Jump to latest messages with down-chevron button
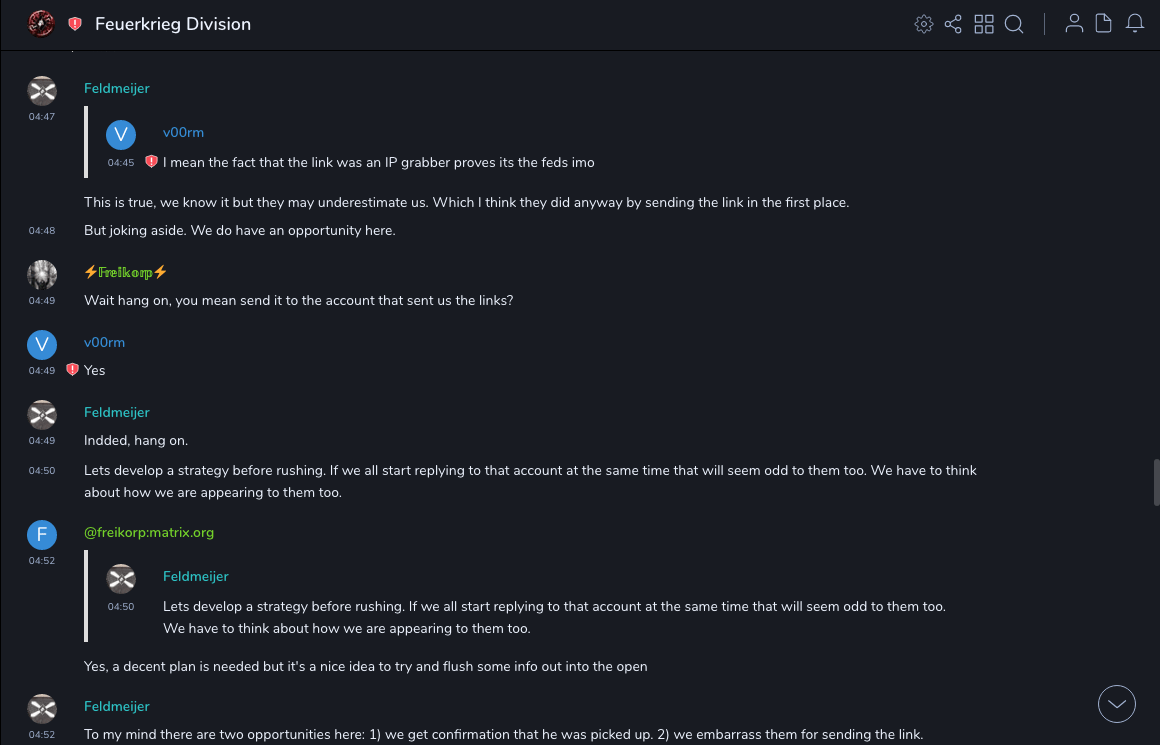Image resolution: width=1160 pixels, height=745 pixels. [x=1116, y=704]
